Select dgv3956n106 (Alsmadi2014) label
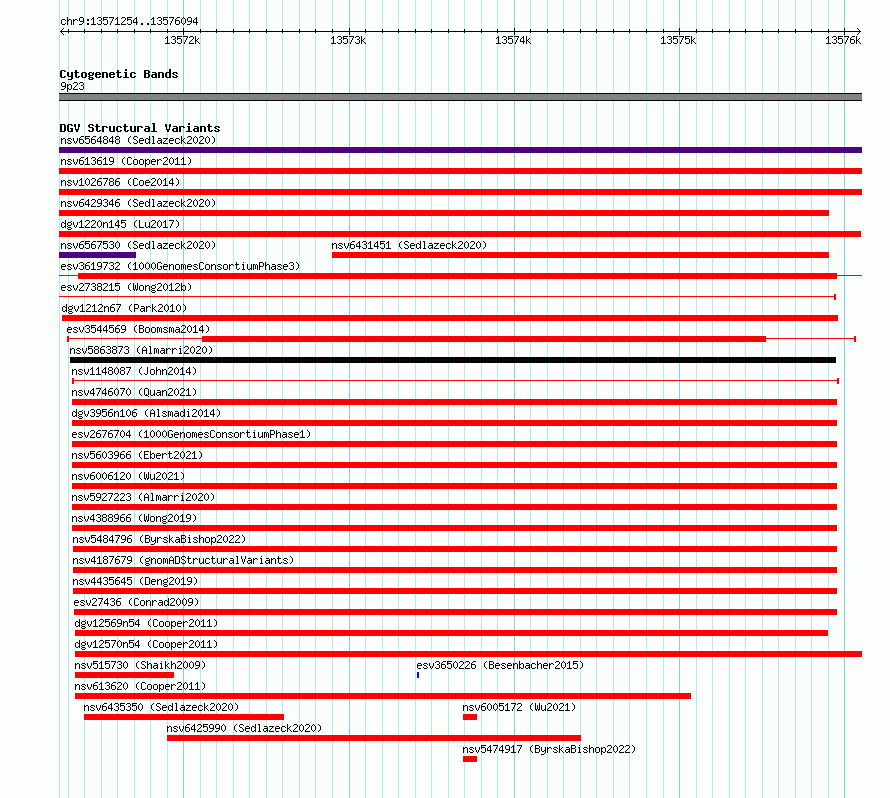Screen dimensions: 890x798 click(146, 413)
